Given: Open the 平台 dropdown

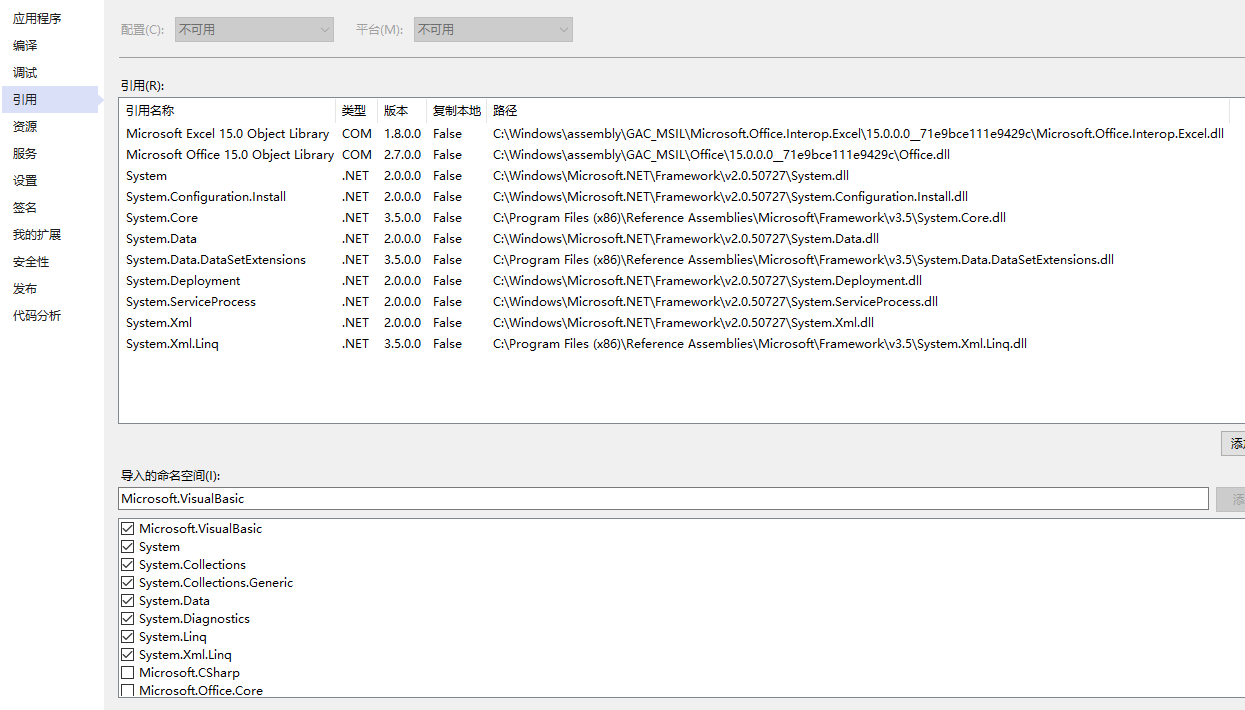Looking at the screenshot, I should pos(493,30).
